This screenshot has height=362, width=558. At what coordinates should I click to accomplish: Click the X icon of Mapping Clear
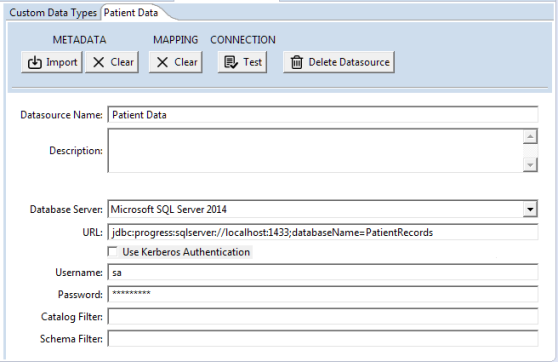tap(162, 62)
